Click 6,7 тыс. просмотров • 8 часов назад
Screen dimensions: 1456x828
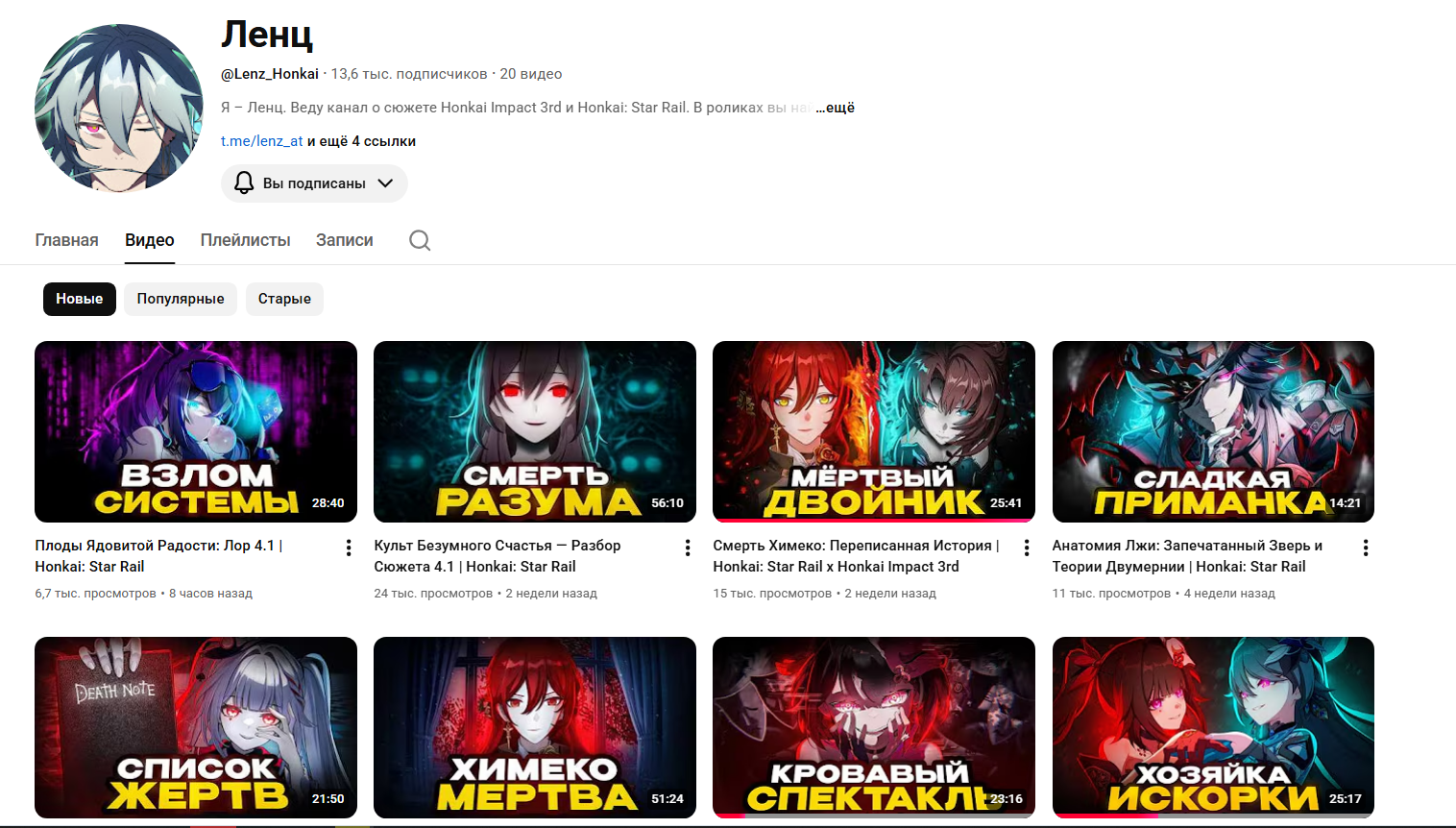pyautogui.click(x=144, y=594)
